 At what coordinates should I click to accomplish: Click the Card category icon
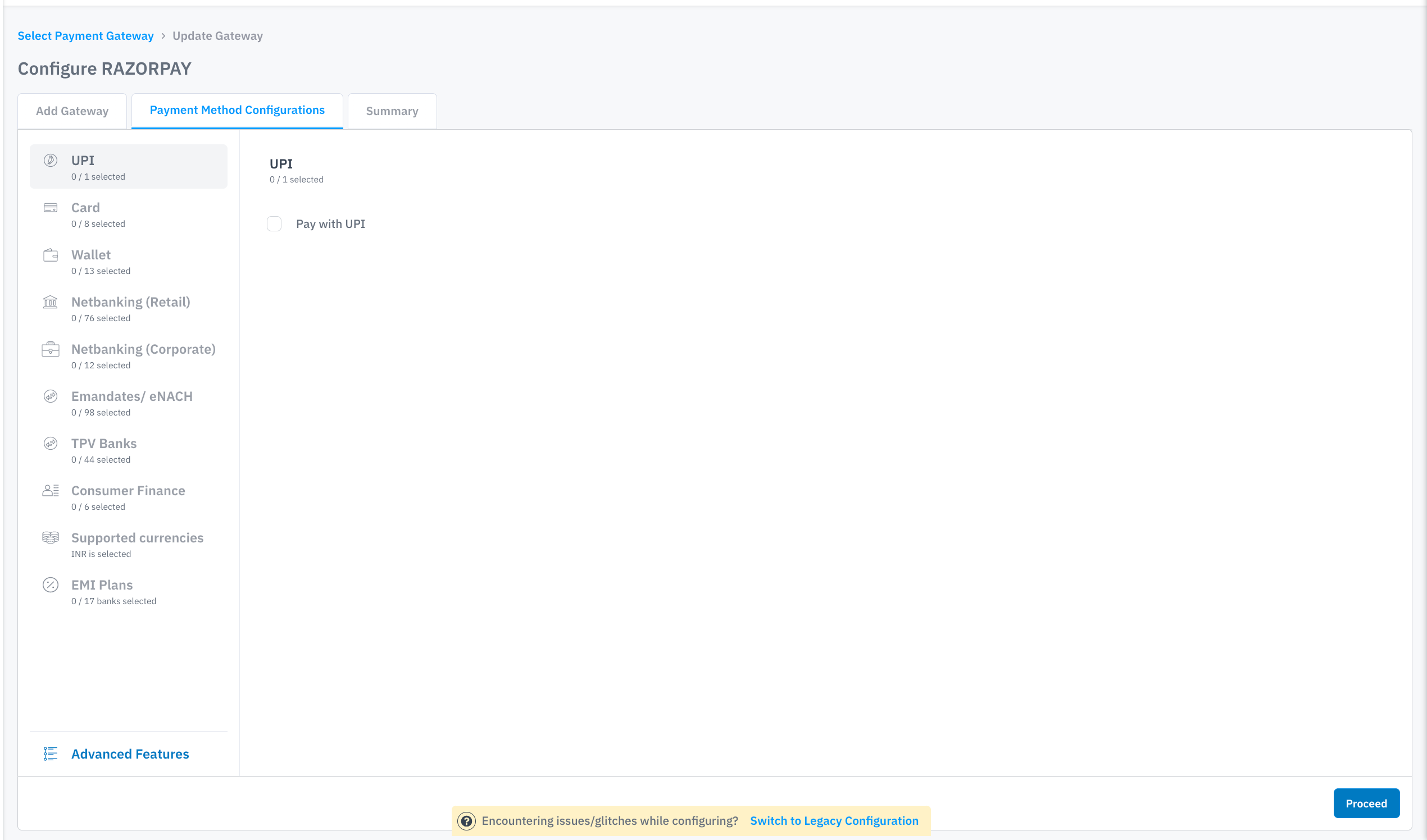[x=51, y=208]
